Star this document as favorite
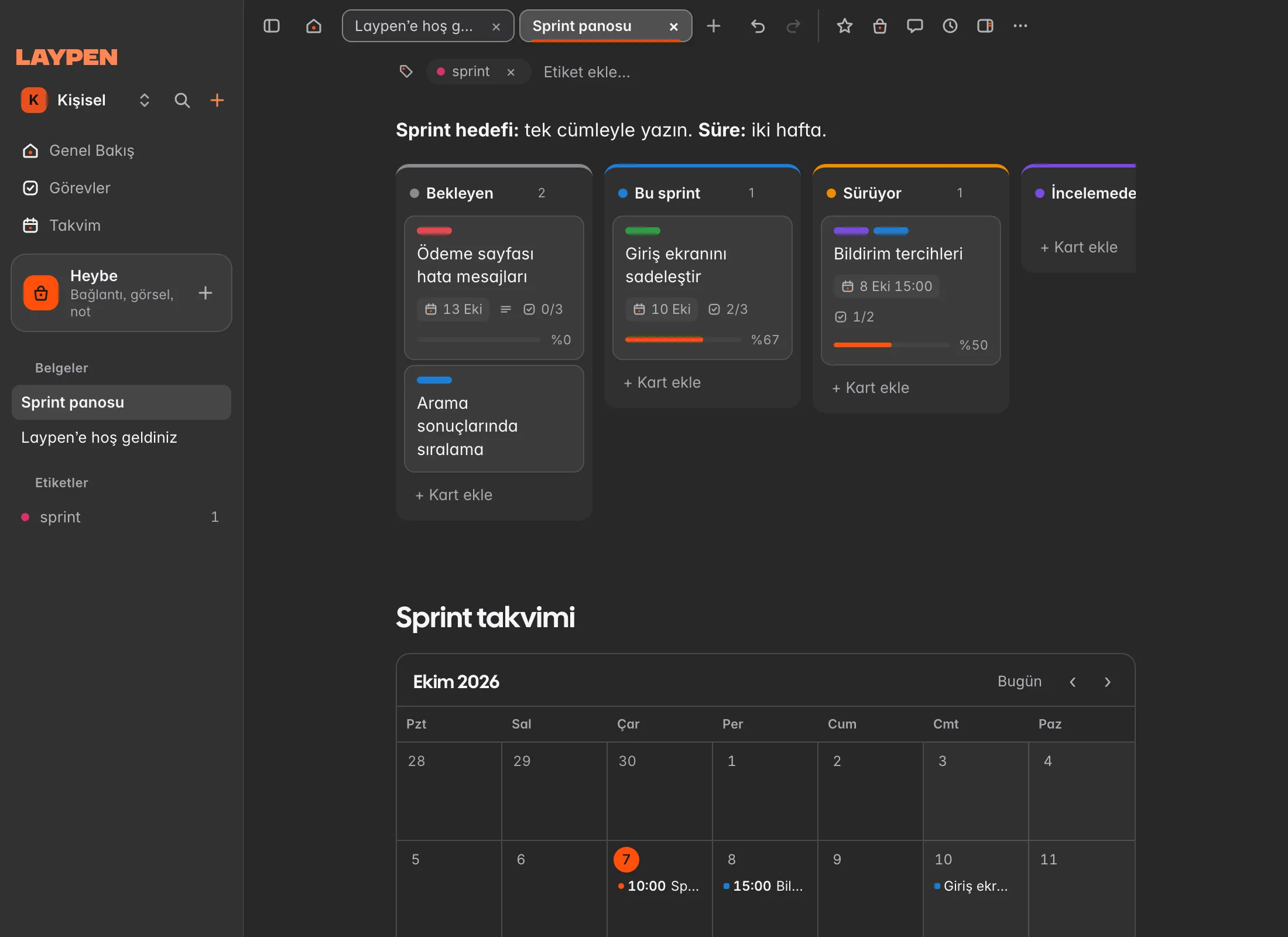Image resolution: width=1288 pixels, height=937 pixels. click(x=844, y=26)
